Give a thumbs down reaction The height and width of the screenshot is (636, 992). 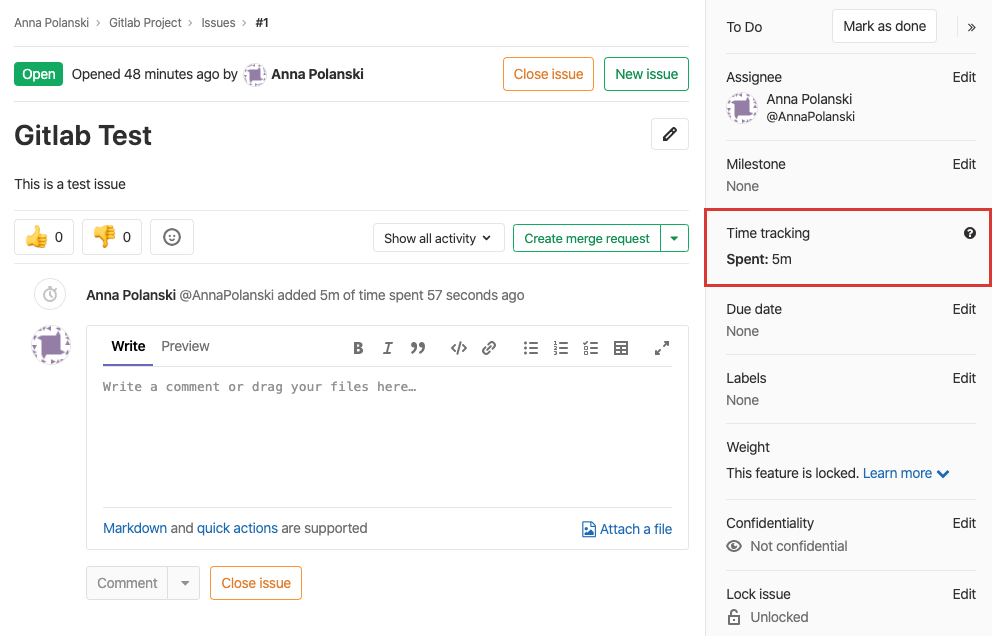click(x=112, y=237)
